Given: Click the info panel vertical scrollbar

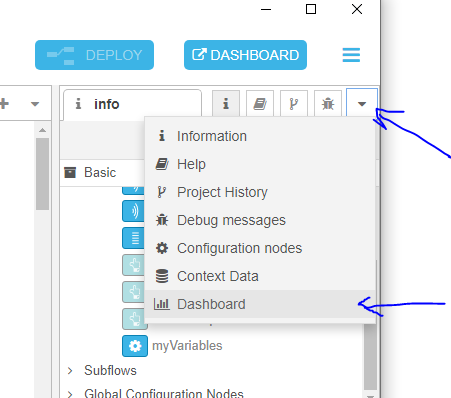Looking at the screenshot, I should tap(370, 356).
